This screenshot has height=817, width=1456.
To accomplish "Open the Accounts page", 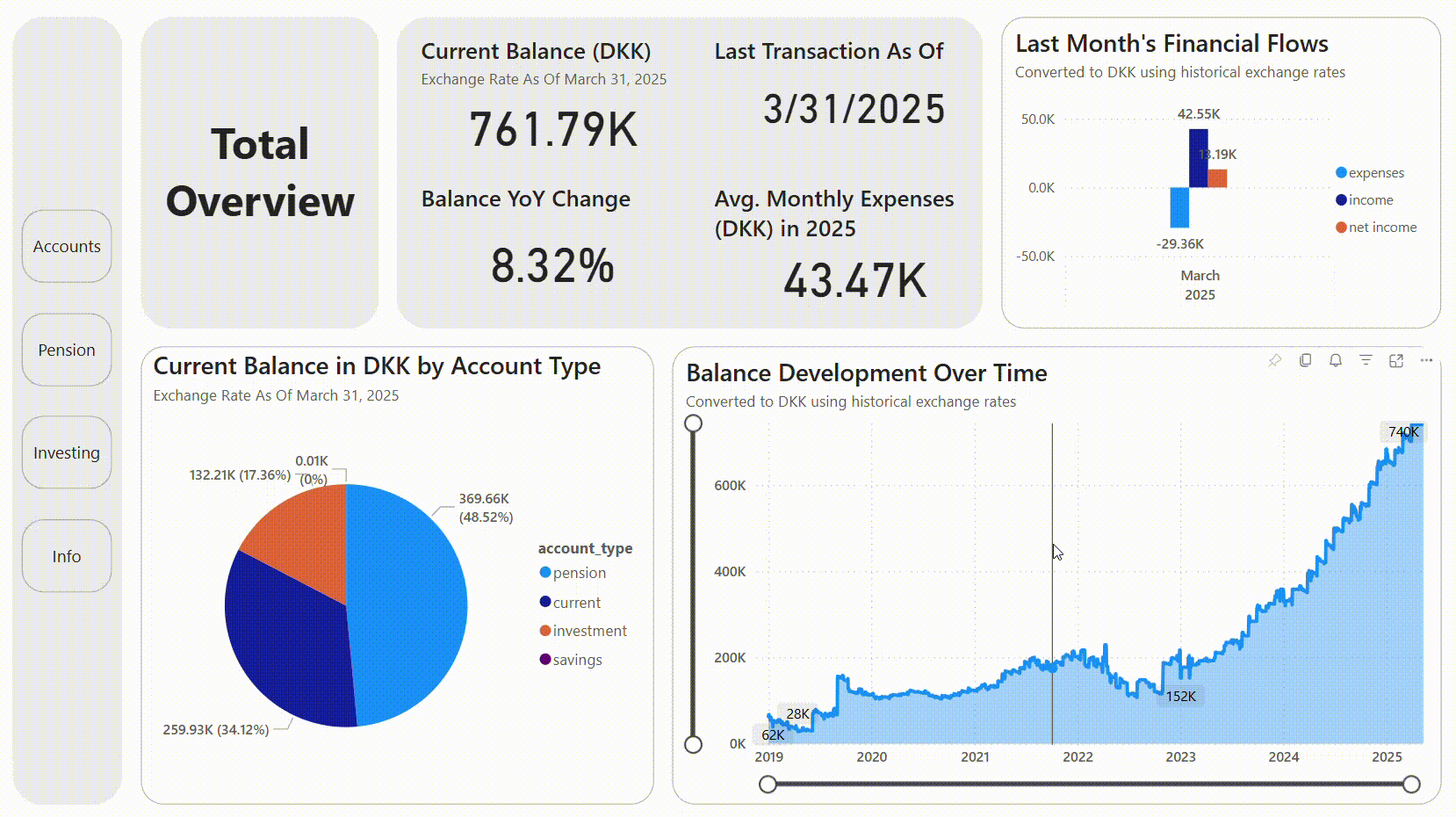I will (x=67, y=246).
